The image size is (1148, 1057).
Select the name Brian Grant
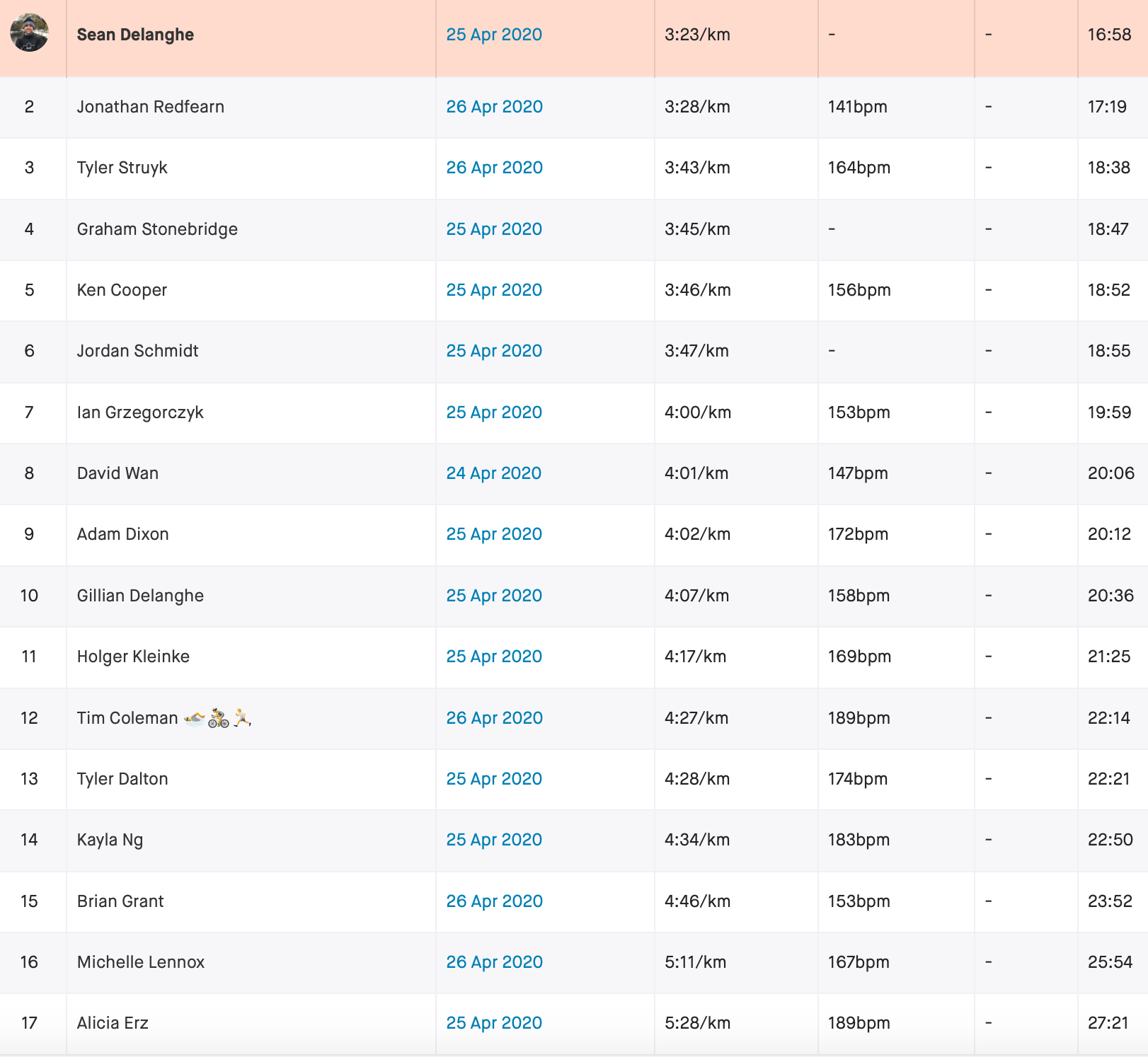(x=120, y=901)
